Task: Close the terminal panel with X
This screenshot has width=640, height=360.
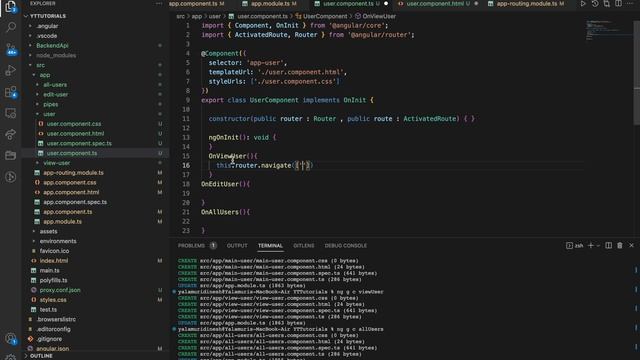Action: [631, 245]
